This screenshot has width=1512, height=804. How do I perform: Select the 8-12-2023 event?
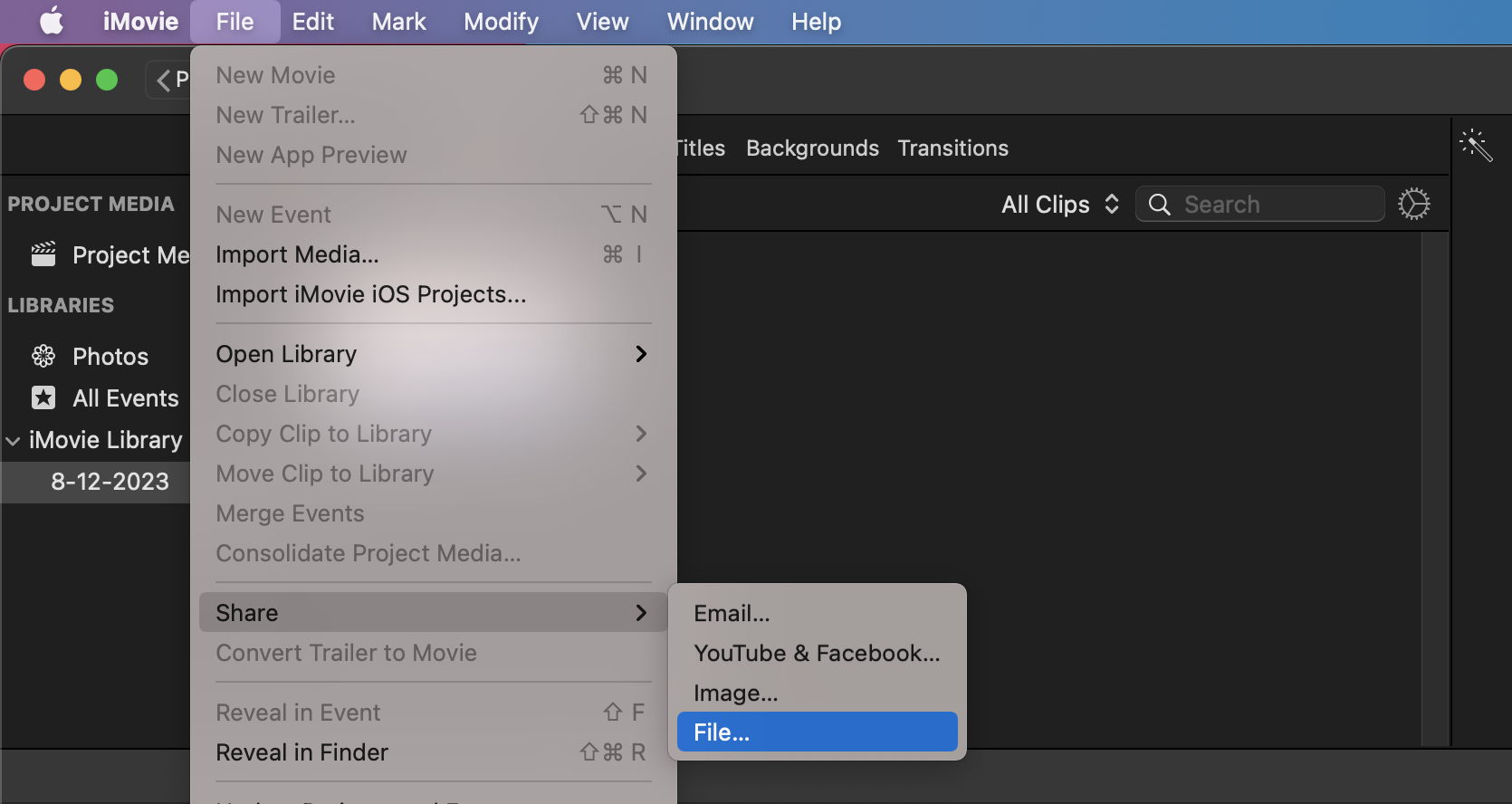(x=96, y=482)
